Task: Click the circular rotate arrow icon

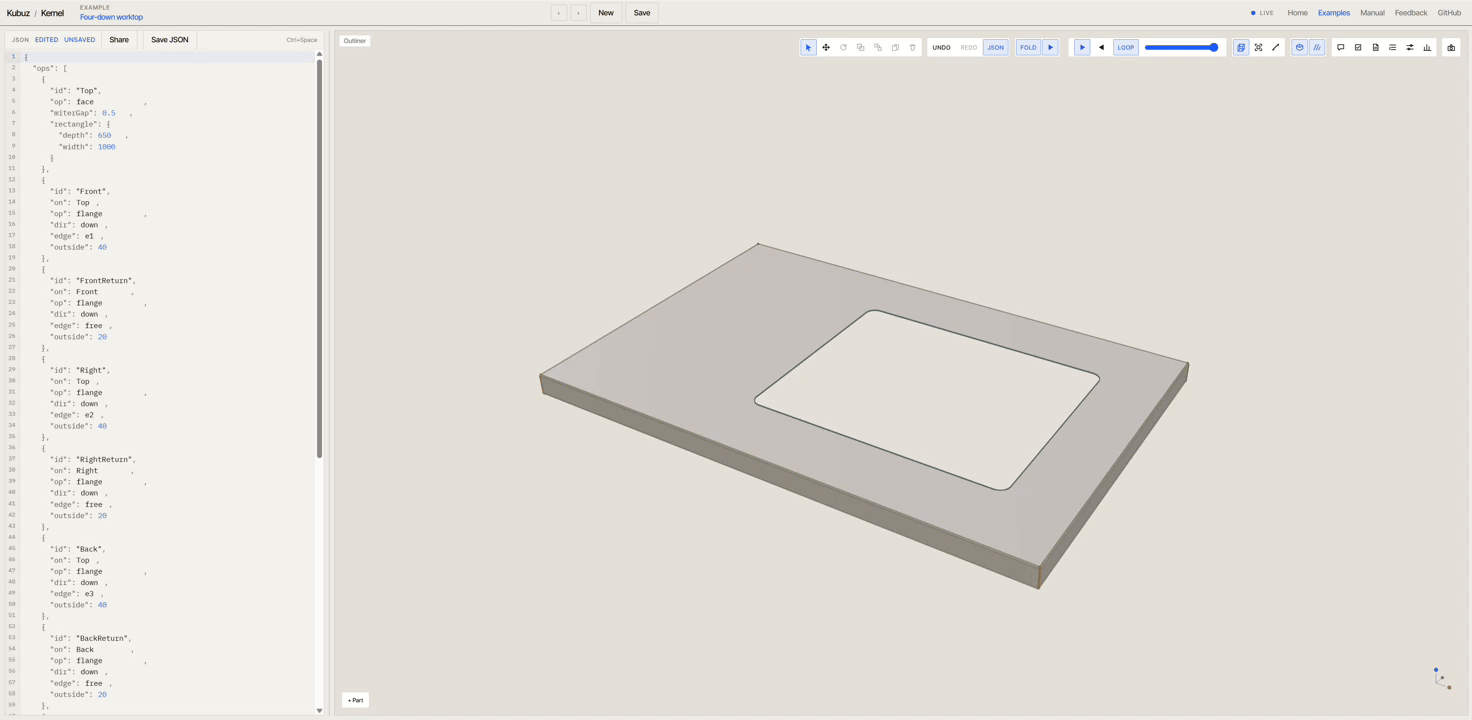Action: 843,47
